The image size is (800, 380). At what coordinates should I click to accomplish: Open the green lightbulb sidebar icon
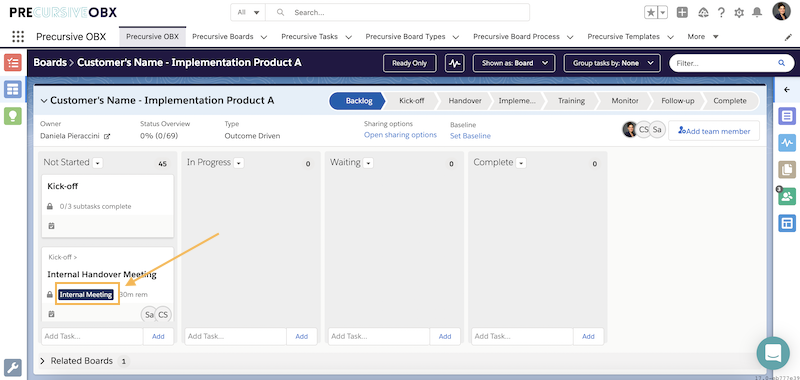tap(13, 116)
